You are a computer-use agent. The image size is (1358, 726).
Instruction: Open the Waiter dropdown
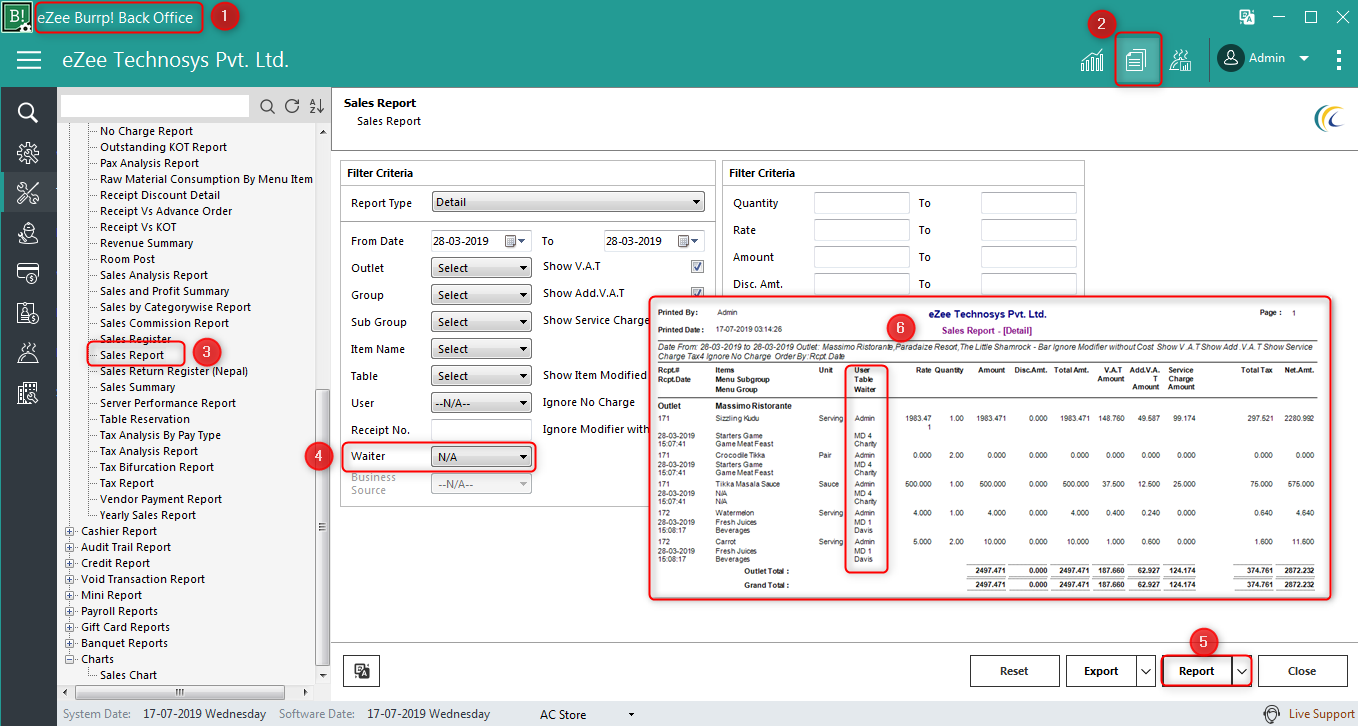pyautogui.click(x=481, y=457)
